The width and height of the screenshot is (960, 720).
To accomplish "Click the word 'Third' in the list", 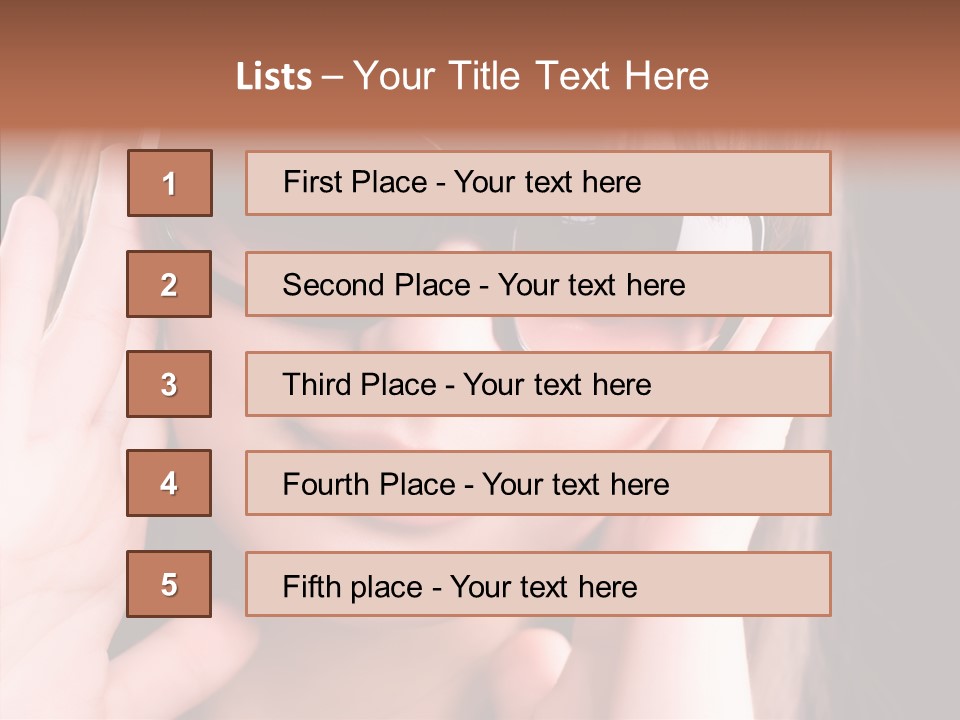I will [317, 385].
